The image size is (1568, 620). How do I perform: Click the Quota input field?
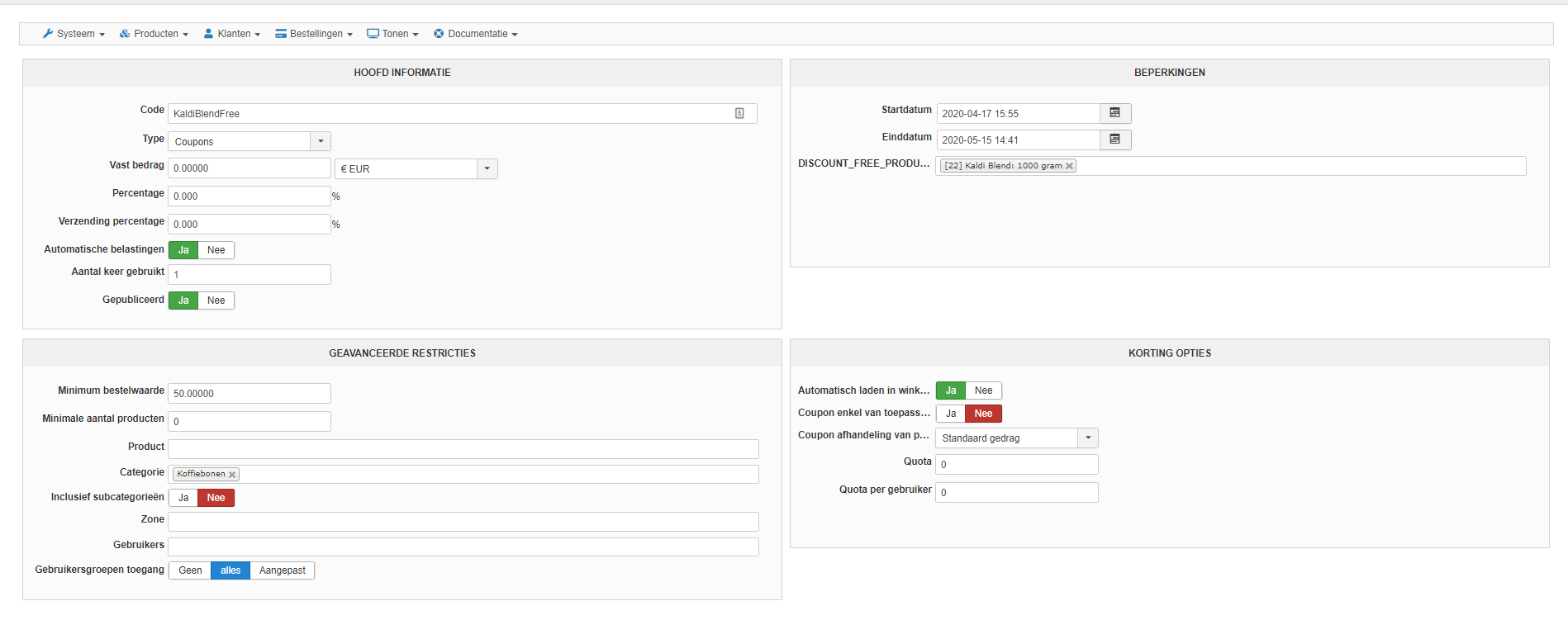pyautogui.click(x=1017, y=464)
